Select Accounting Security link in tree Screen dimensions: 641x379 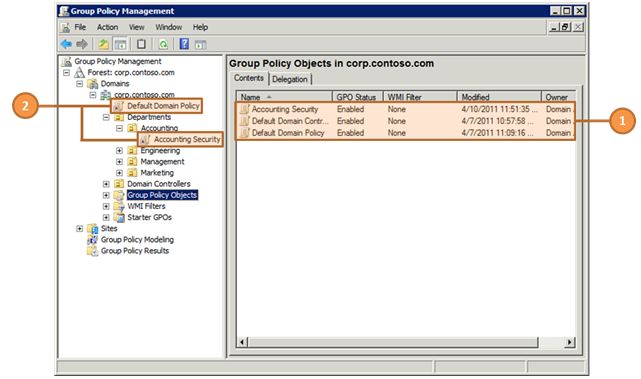click(187, 139)
